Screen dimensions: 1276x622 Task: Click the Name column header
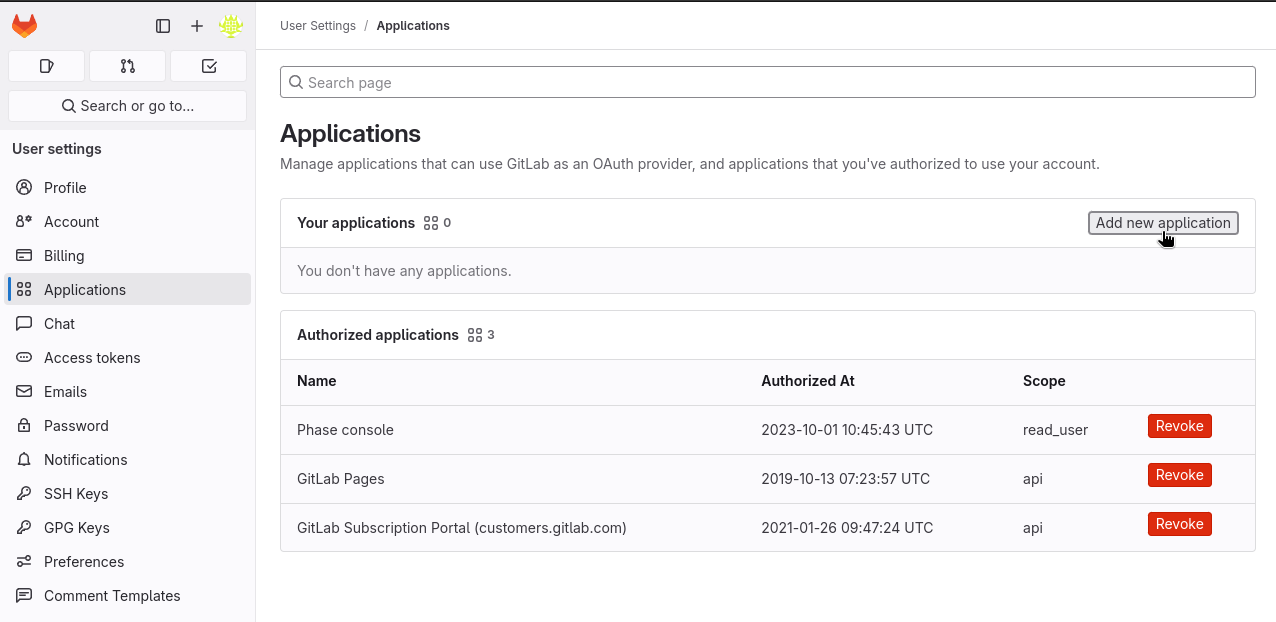(x=317, y=381)
